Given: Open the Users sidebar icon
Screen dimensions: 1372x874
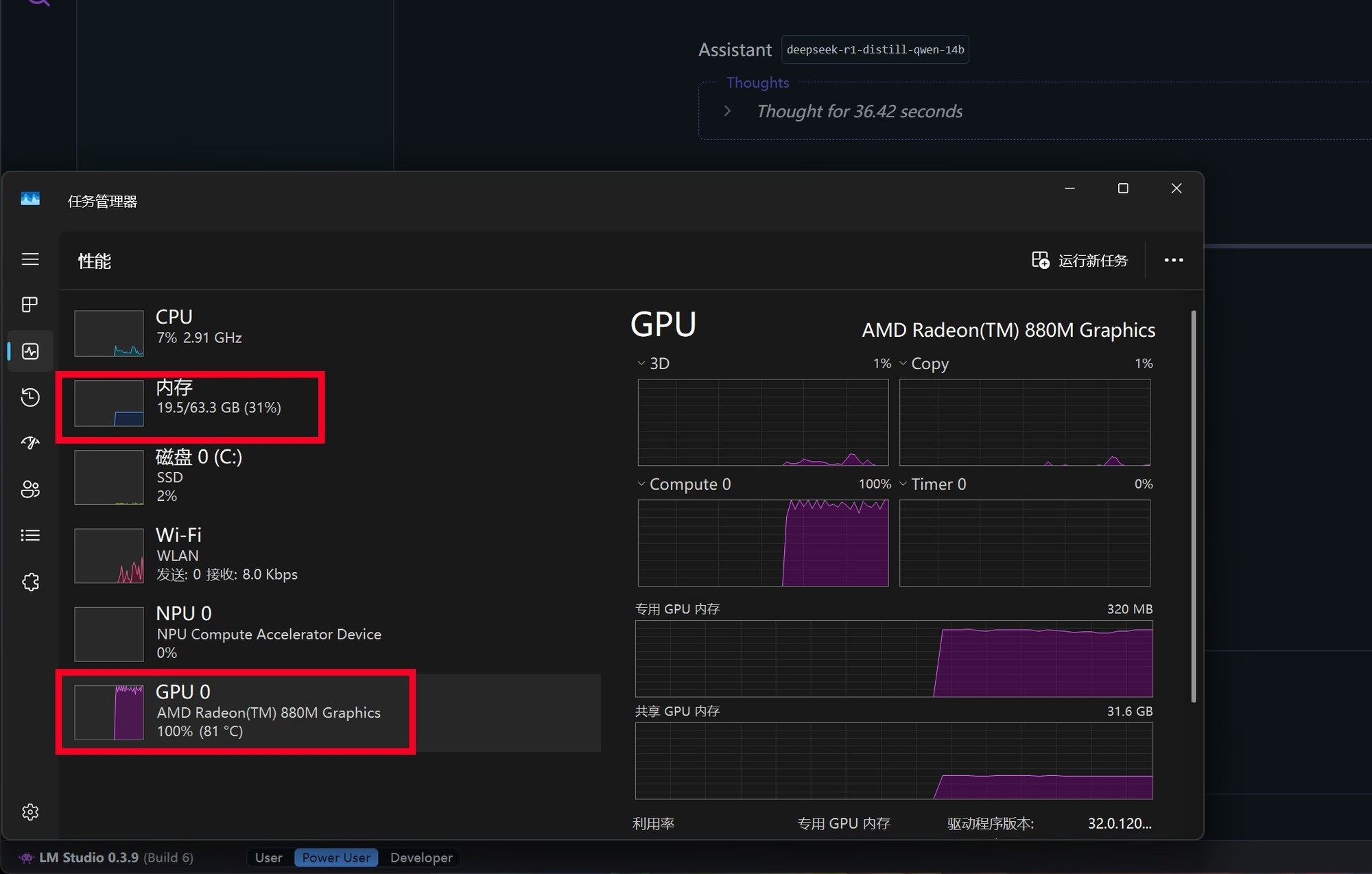Looking at the screenshot, I should tap(30, 489).
